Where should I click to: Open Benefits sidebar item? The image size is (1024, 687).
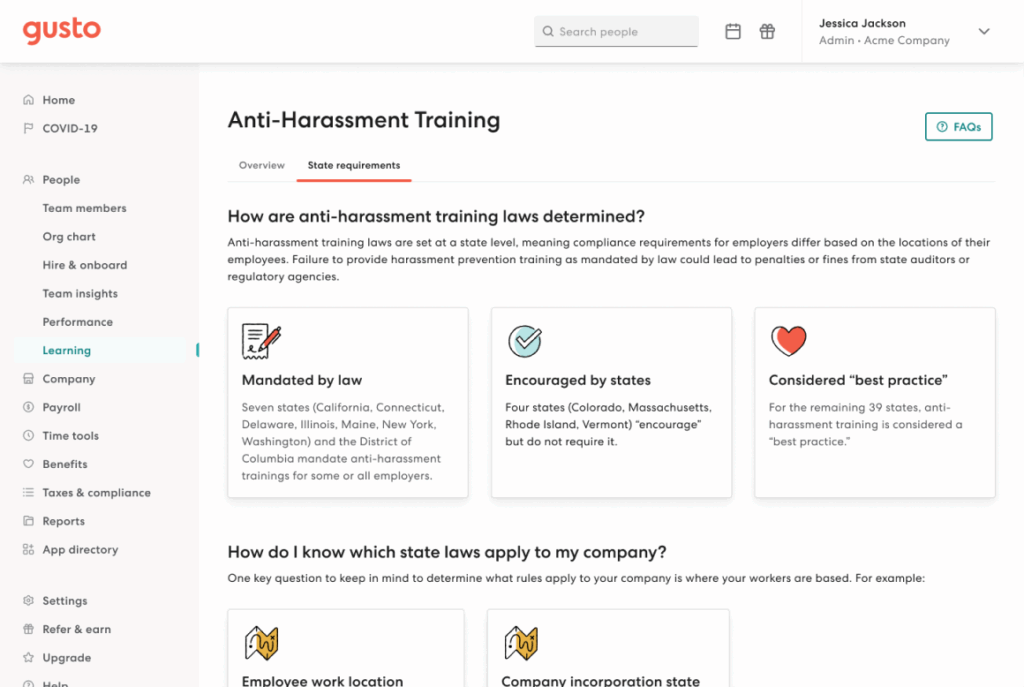65,464
